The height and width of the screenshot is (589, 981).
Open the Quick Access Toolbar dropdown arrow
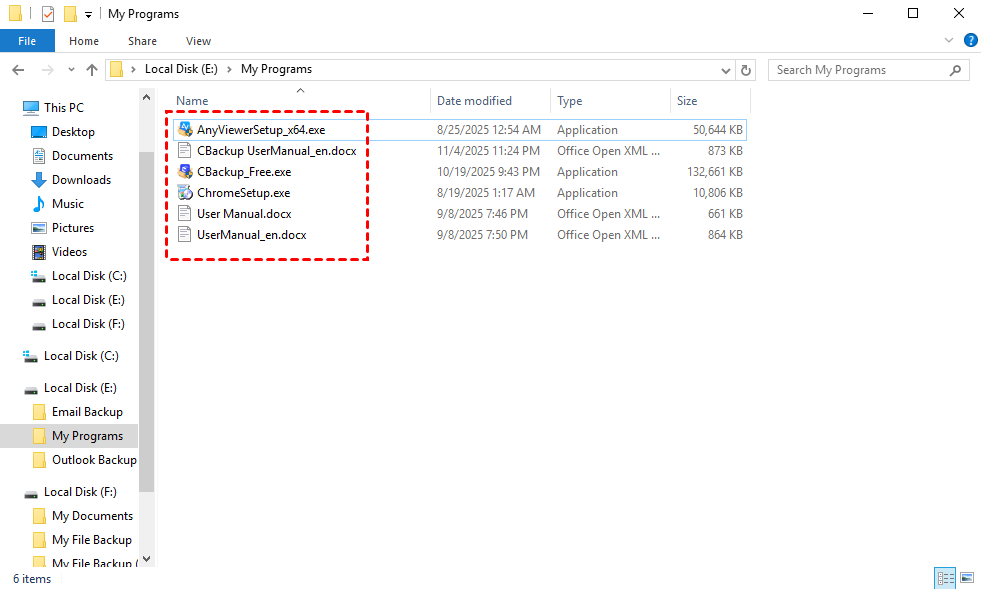[89, 14]
